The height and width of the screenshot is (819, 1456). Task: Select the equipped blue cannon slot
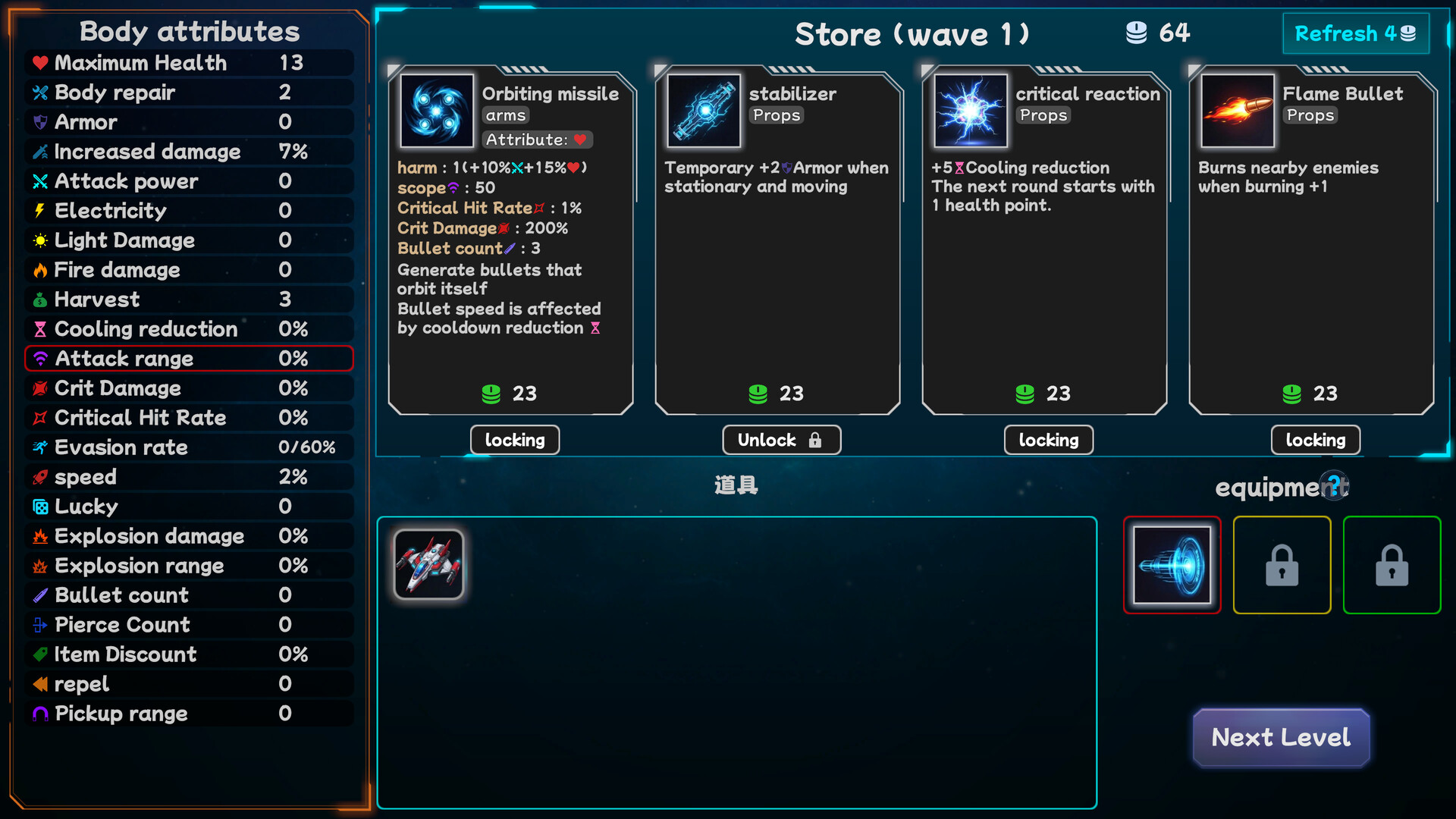pyautogui.click(x=1172, y=565)
